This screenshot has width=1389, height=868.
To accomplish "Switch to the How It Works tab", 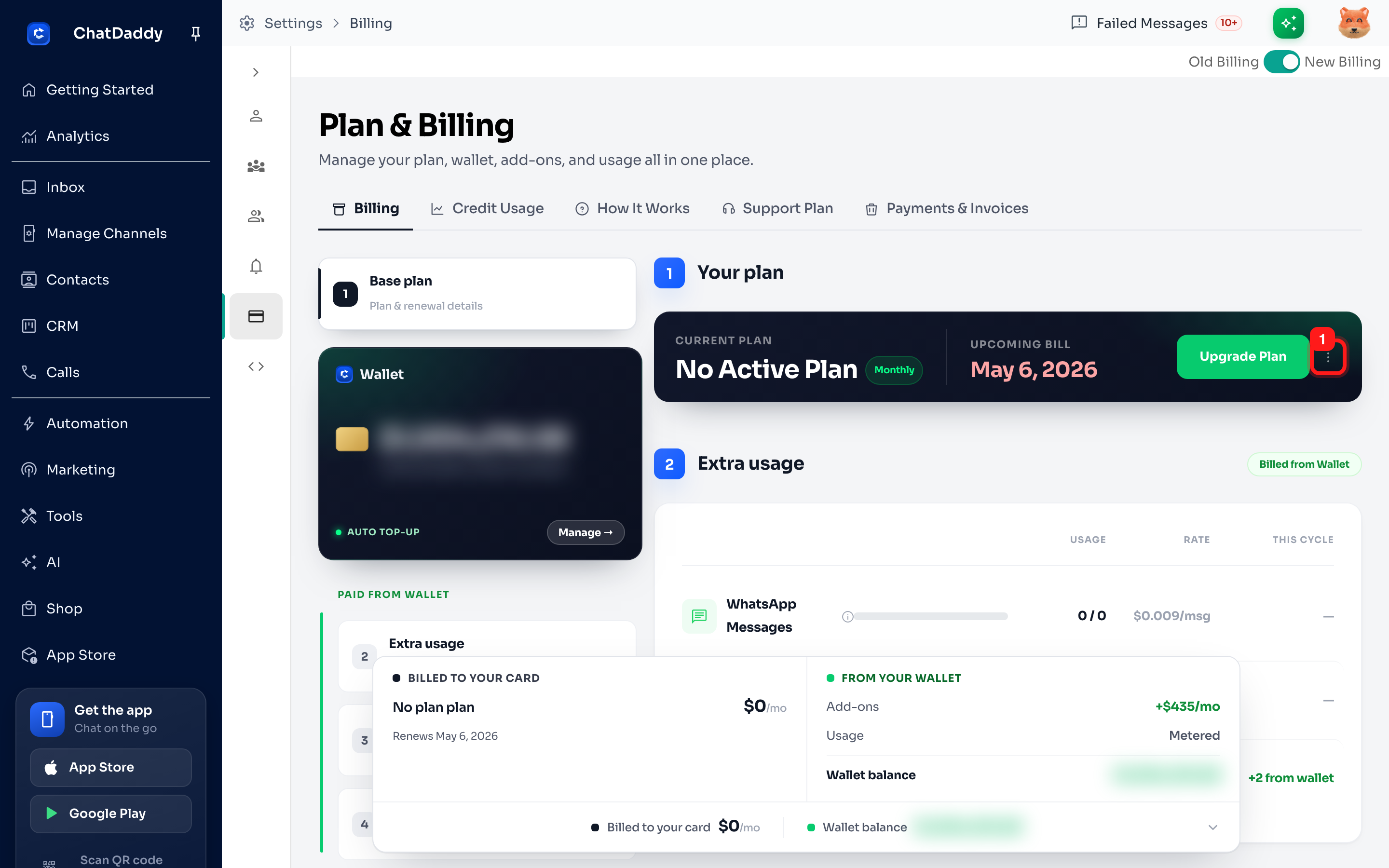I will click(632, 209).
